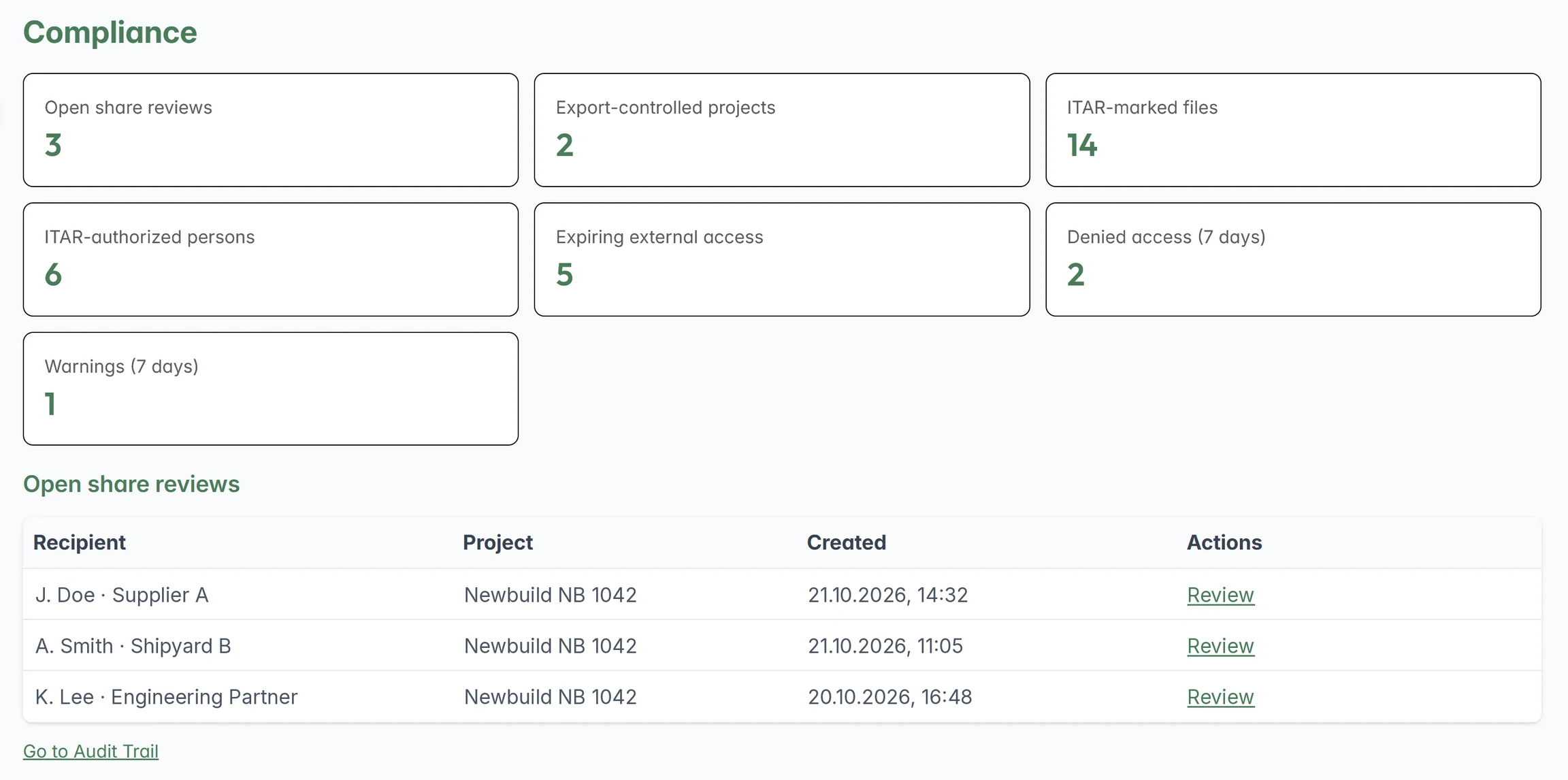Go to Audit Trail link
Image resolution: width=1568 pixels, height=780 pixels.
91,751
